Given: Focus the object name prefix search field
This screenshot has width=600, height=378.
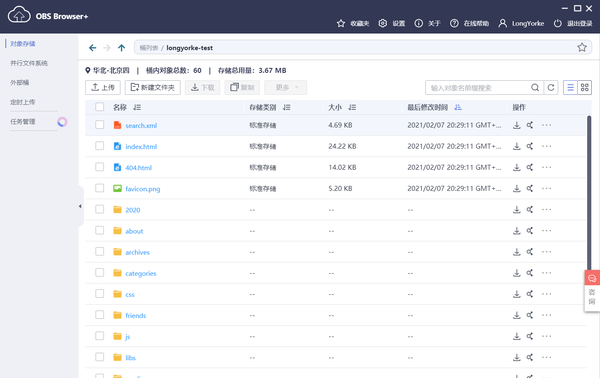Looking at the screenshot, I should pyautogui.click(x=478, y=88).
